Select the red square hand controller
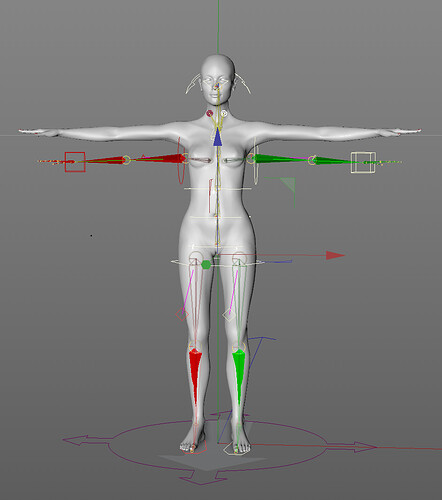The height and width of the screenshot is (500, 442). (x=75, y=162)
